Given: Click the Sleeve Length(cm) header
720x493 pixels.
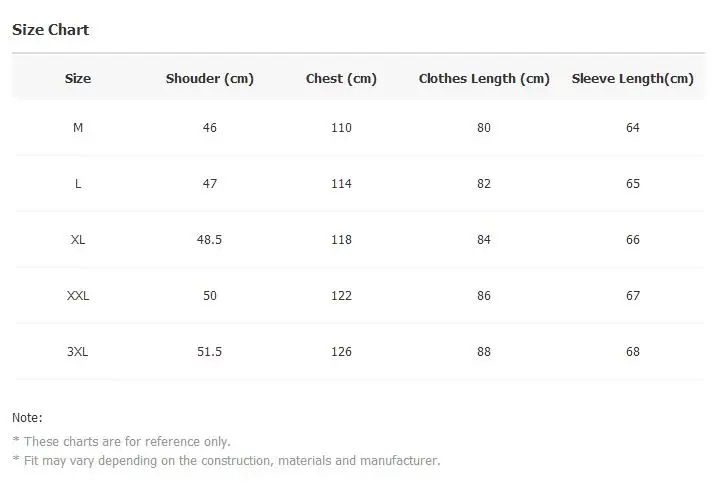Looking at the screenshot, I should [633, 78].
